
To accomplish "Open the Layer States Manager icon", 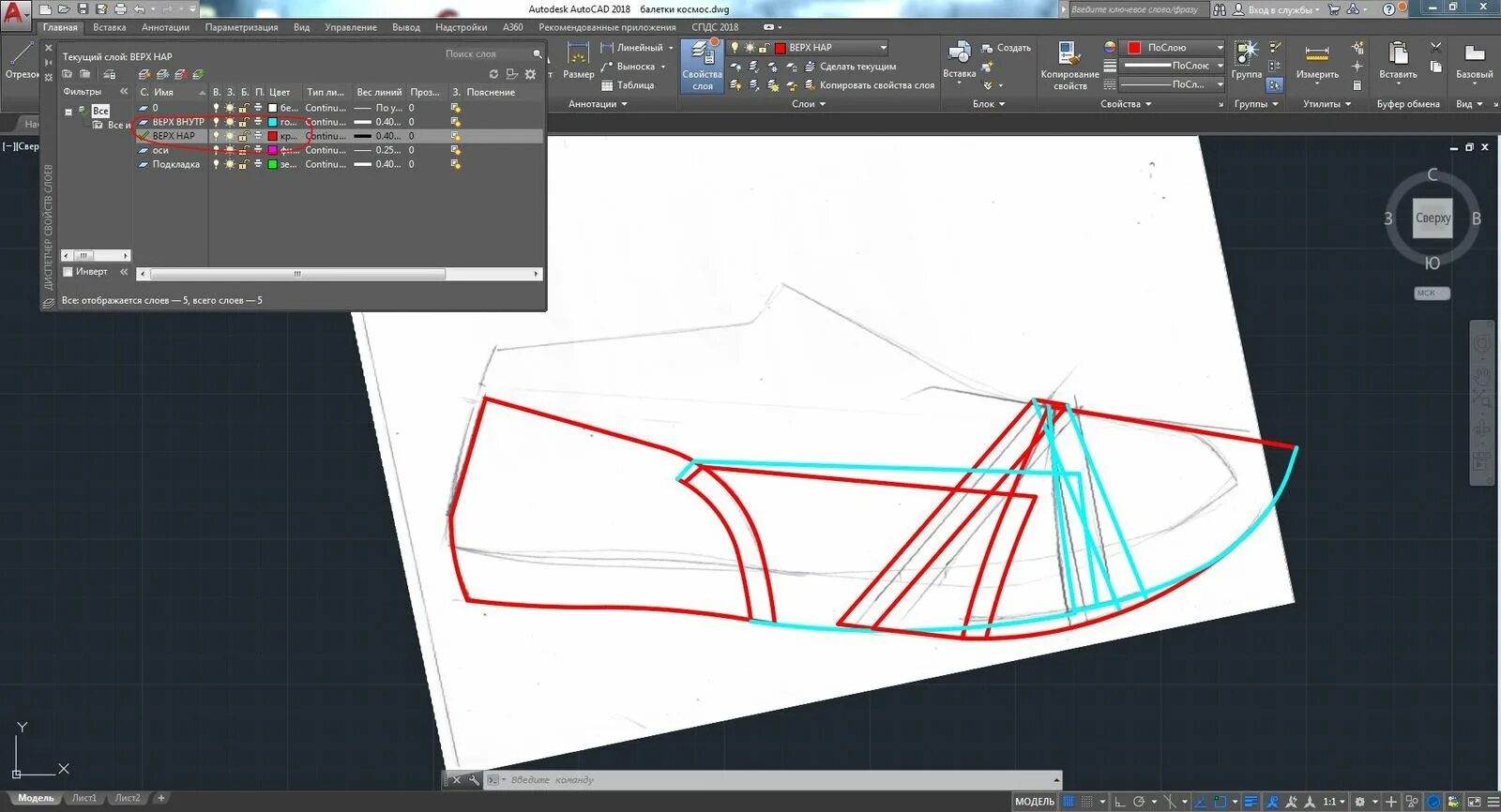I will click(x=110, y=74).
